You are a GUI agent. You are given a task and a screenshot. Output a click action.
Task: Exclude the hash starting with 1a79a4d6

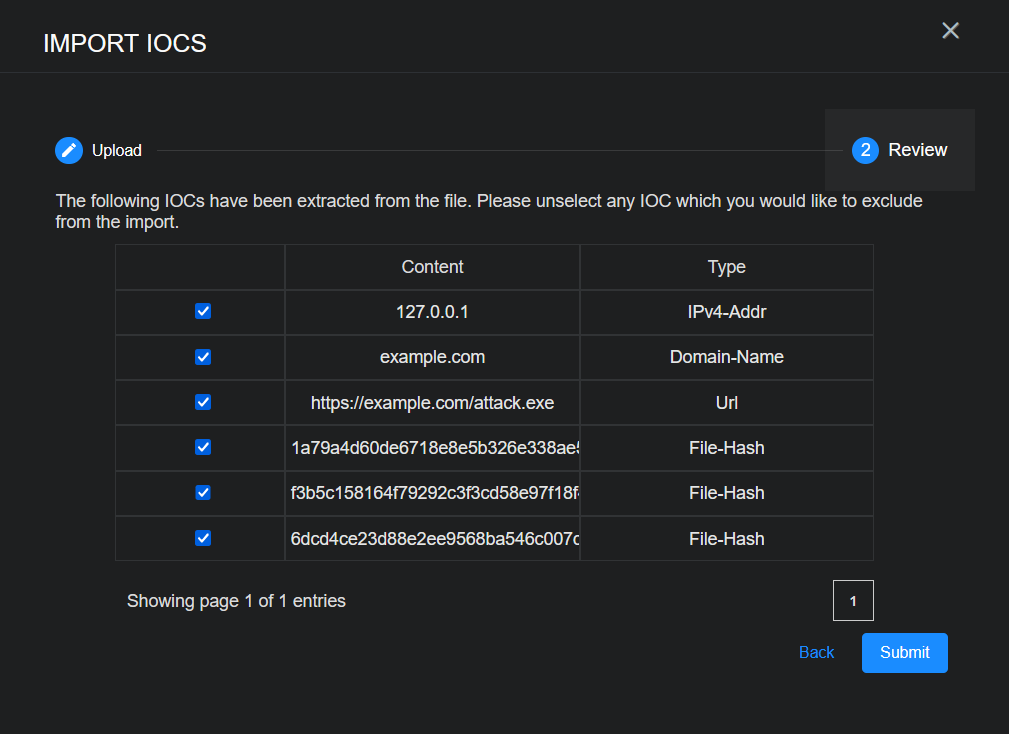point(203,447)
